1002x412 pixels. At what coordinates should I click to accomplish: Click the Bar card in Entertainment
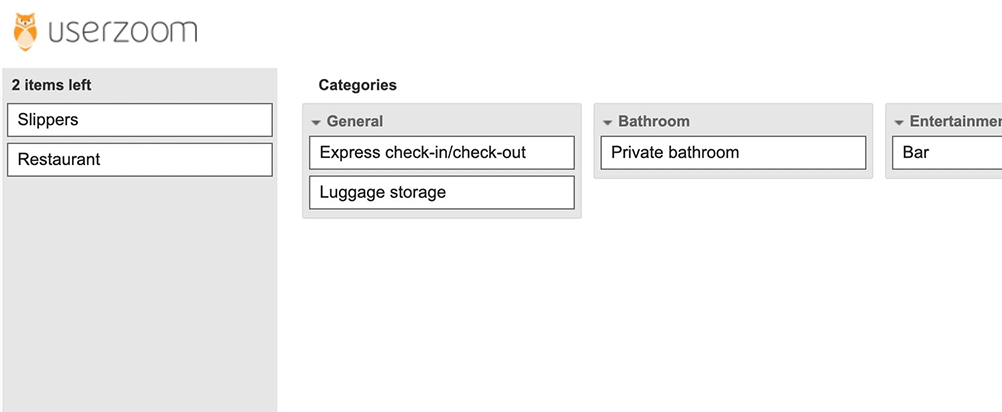point(945,153)
